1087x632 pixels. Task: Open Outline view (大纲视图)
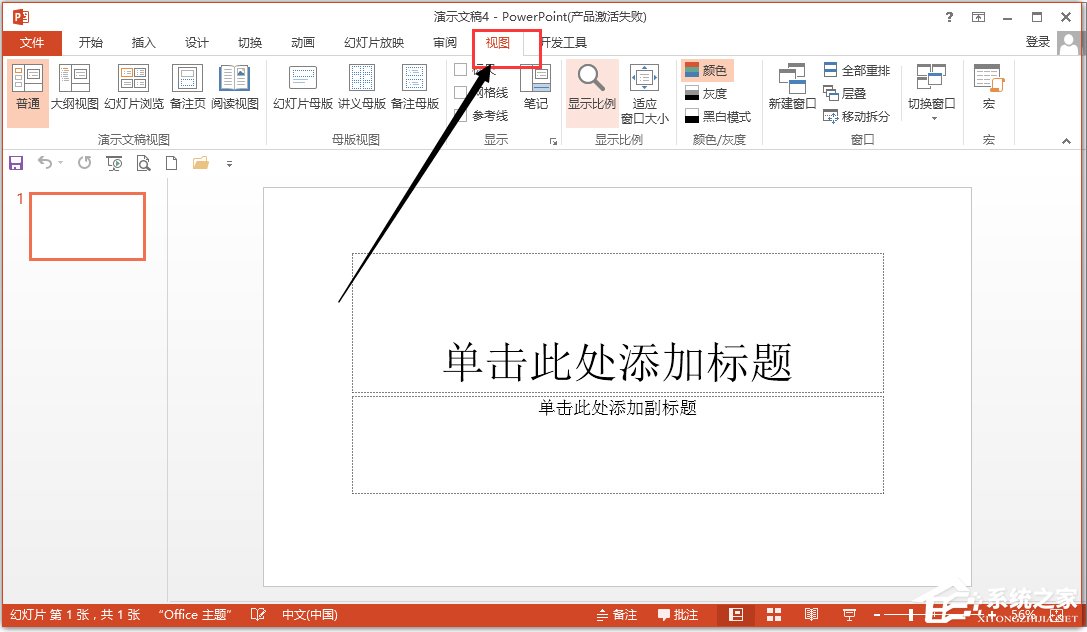pos(74,87)
